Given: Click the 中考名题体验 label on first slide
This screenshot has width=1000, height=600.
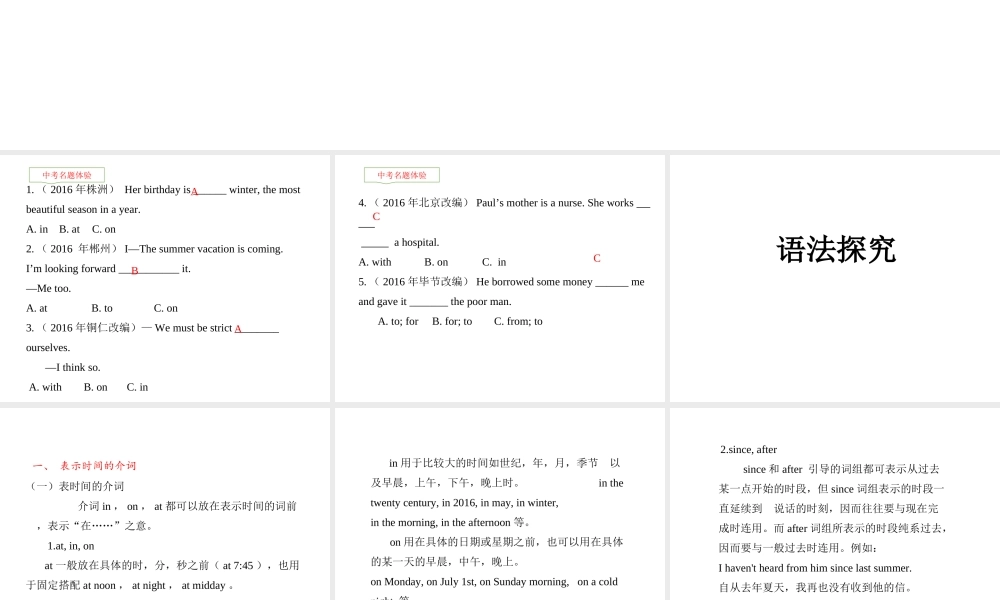Looking at the screenshot, I should point(67,175).
